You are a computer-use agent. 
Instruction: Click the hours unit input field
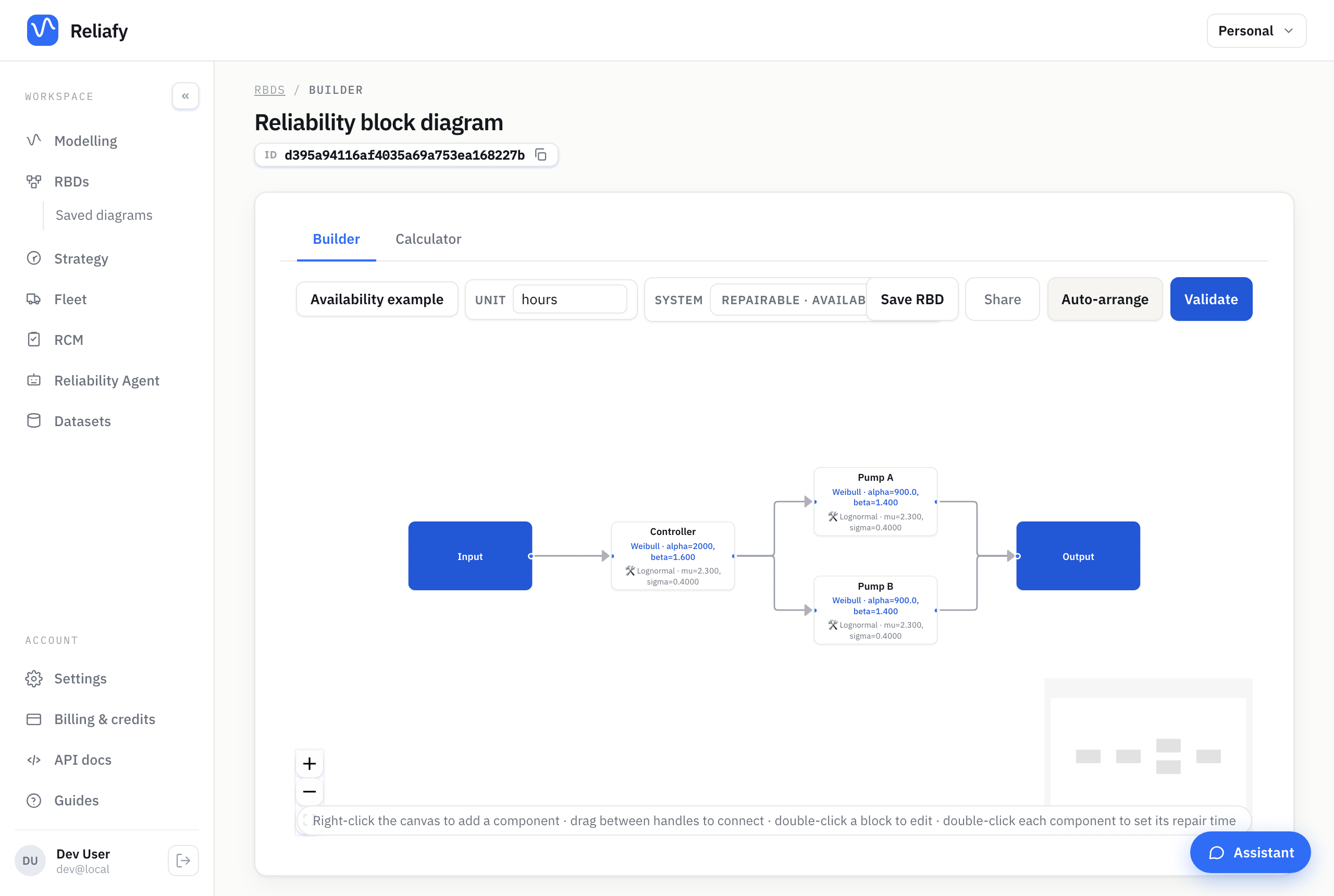click(x=569, y=300)
